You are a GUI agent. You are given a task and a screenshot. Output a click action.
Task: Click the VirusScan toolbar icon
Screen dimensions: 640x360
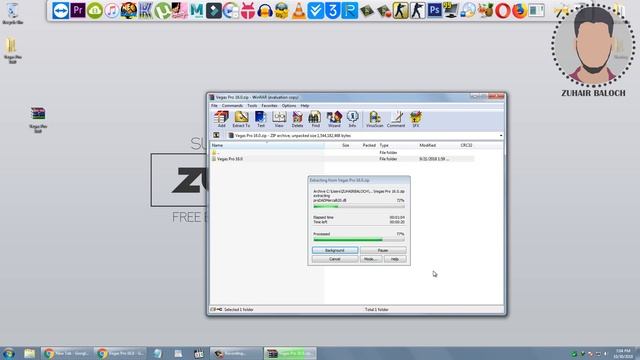click(374, 119)
